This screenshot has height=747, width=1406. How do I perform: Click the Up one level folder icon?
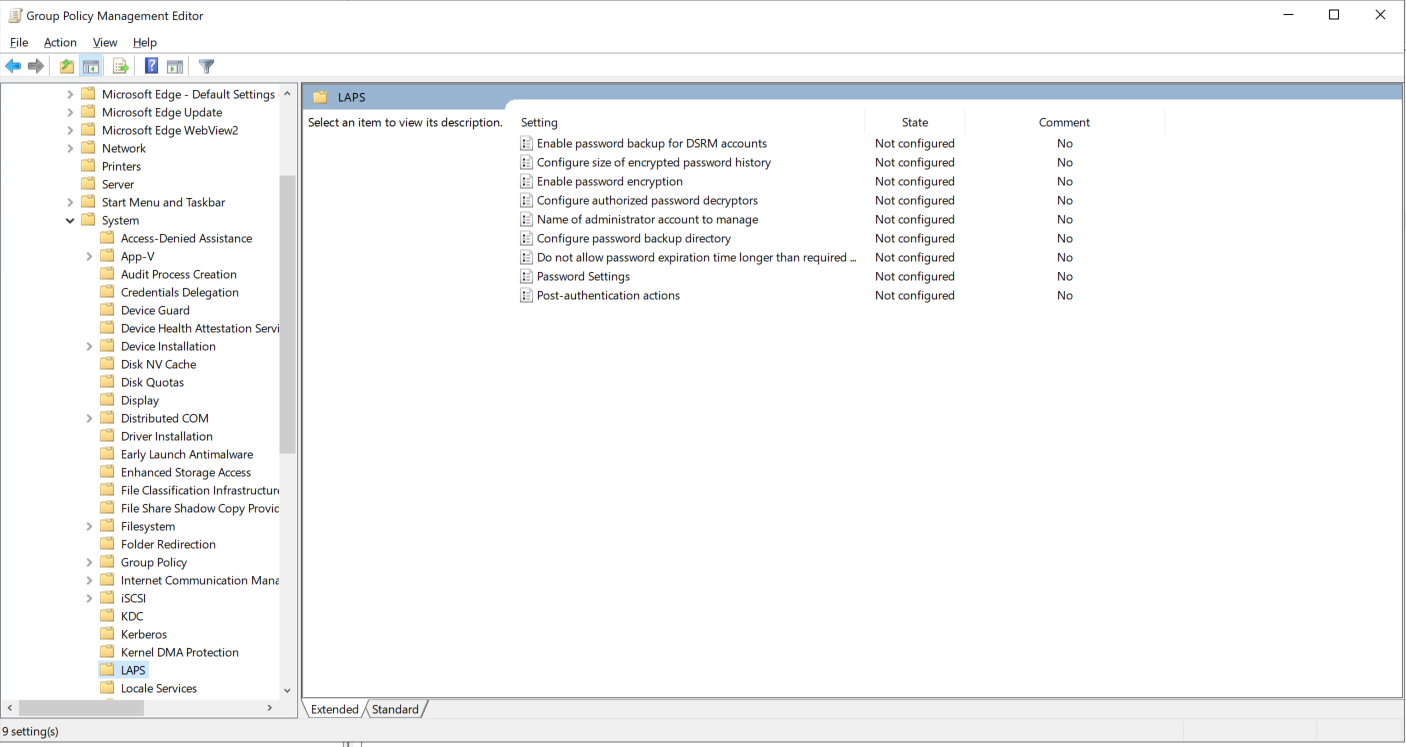tap(66, 66)
